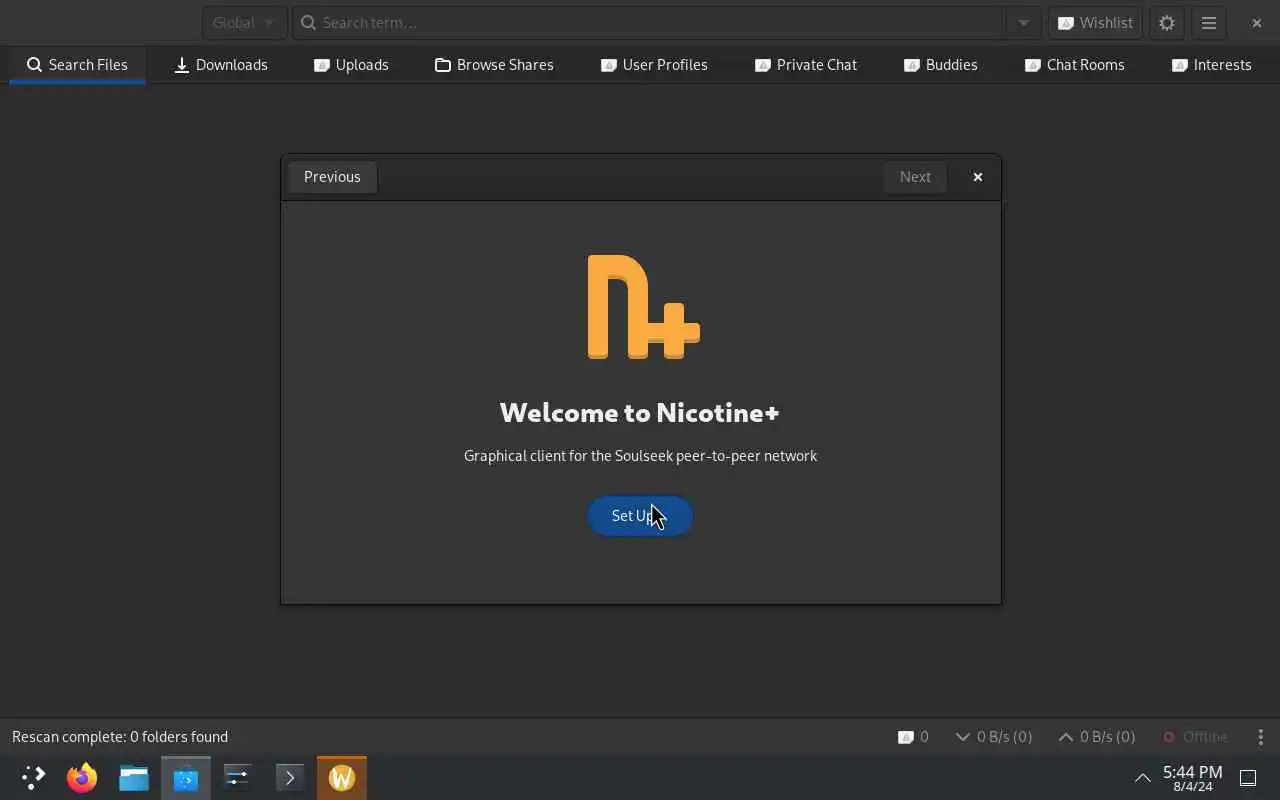This screenshot has height=800, width=1280.
Task: Open the status bar three-dot menu
Action: coord(1260,737)
